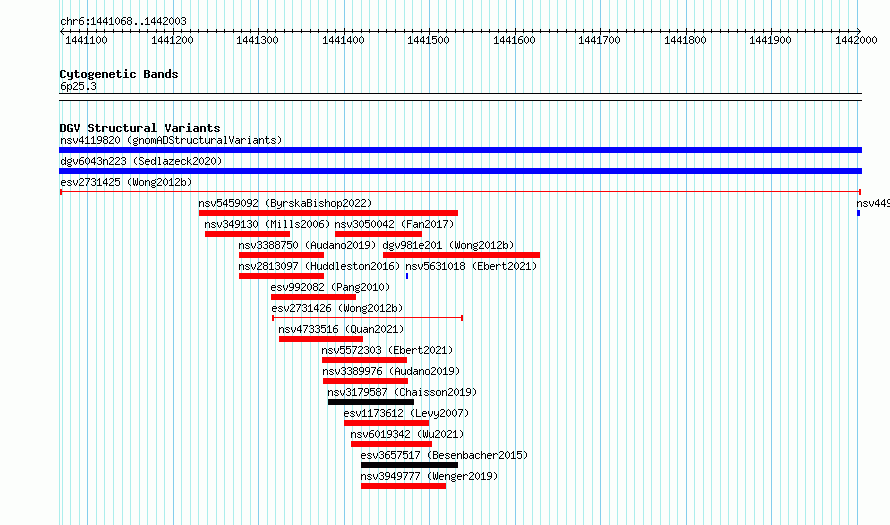This screenshot has height=525, width=890.
Task: Select the 6p25.3 cytogenetic band label
Action: tap(78, 86)
